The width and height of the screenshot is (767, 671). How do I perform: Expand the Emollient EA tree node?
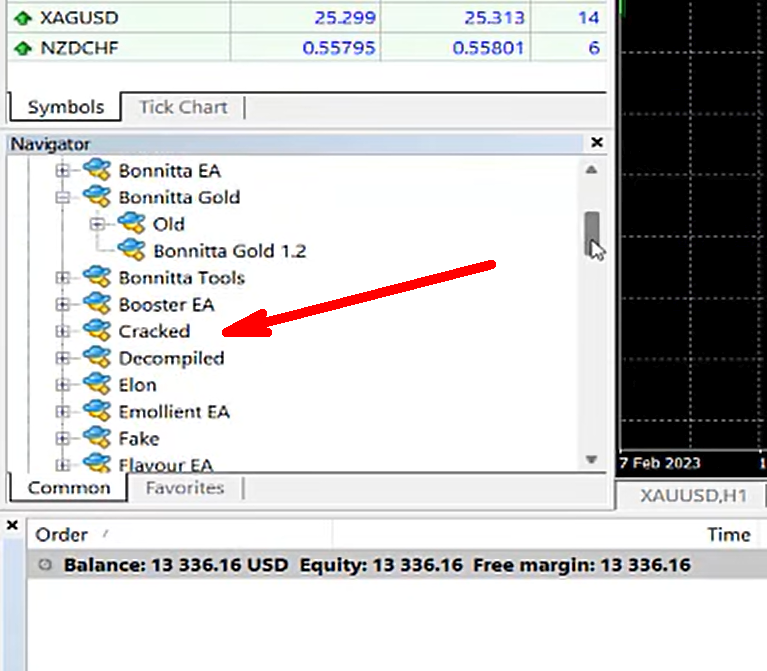(63, 412)
